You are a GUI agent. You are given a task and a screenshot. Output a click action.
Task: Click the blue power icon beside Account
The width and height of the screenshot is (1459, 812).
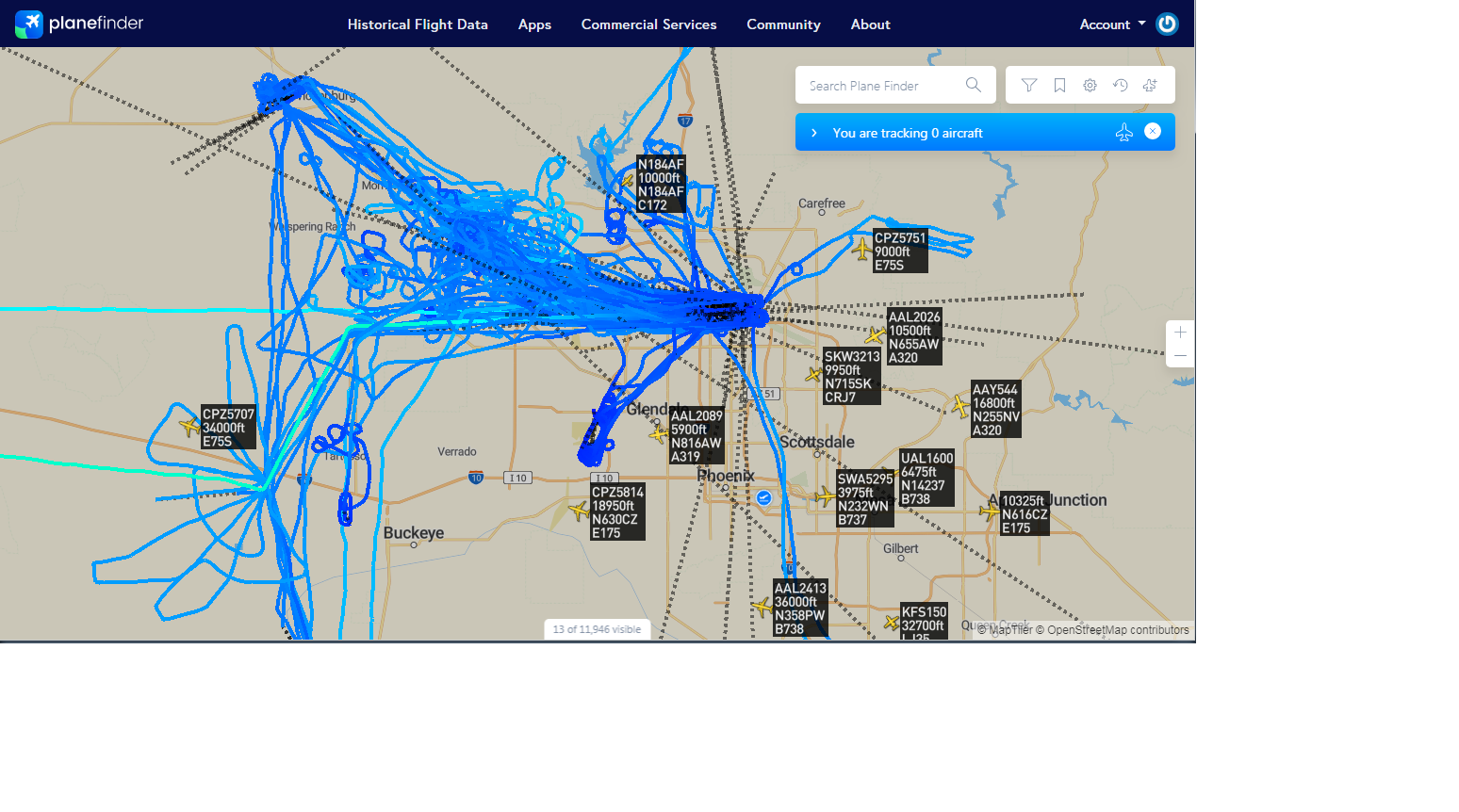point(1167,24)
